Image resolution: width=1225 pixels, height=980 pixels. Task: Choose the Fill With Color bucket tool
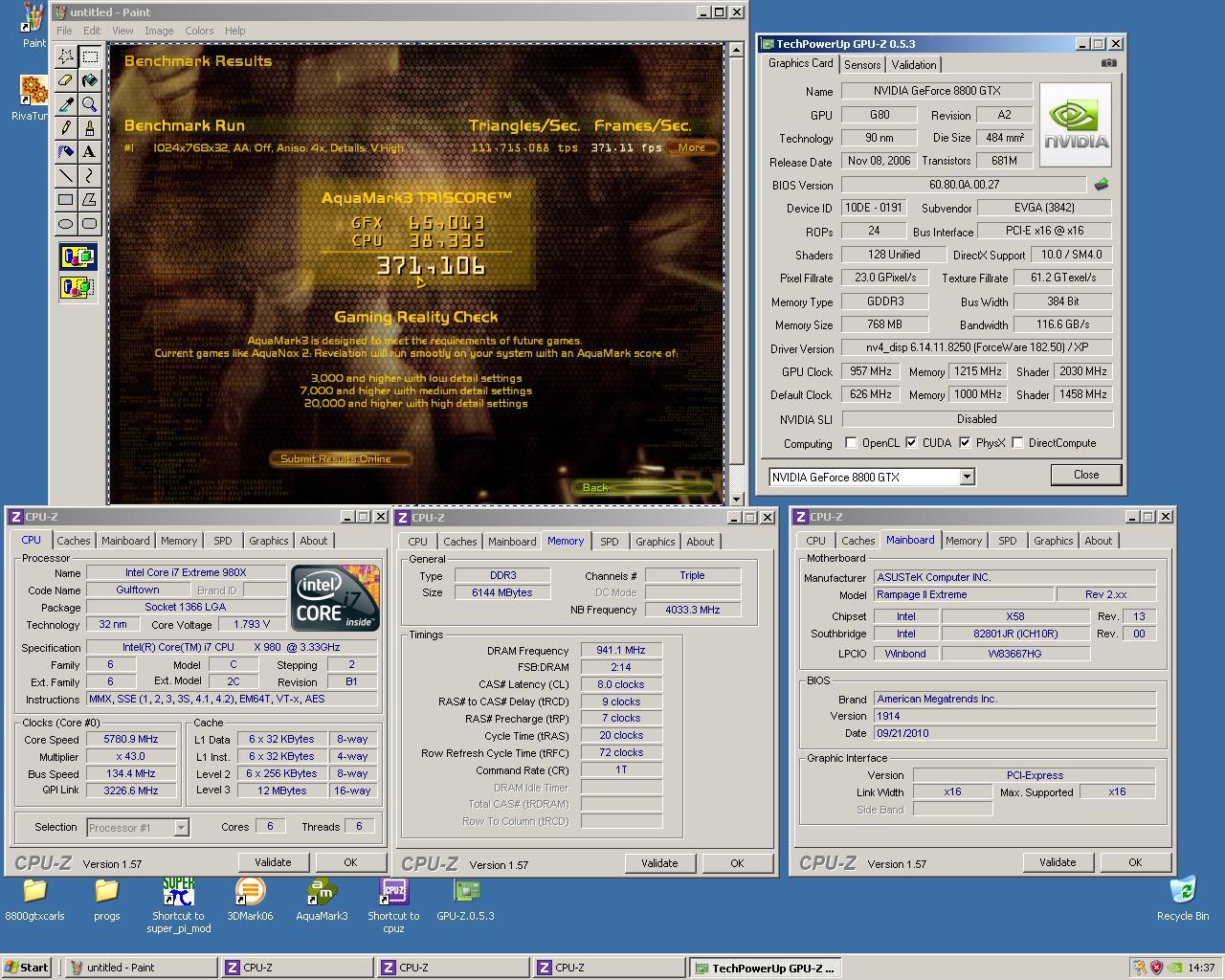pyautogui.click(x=90, y=80)
